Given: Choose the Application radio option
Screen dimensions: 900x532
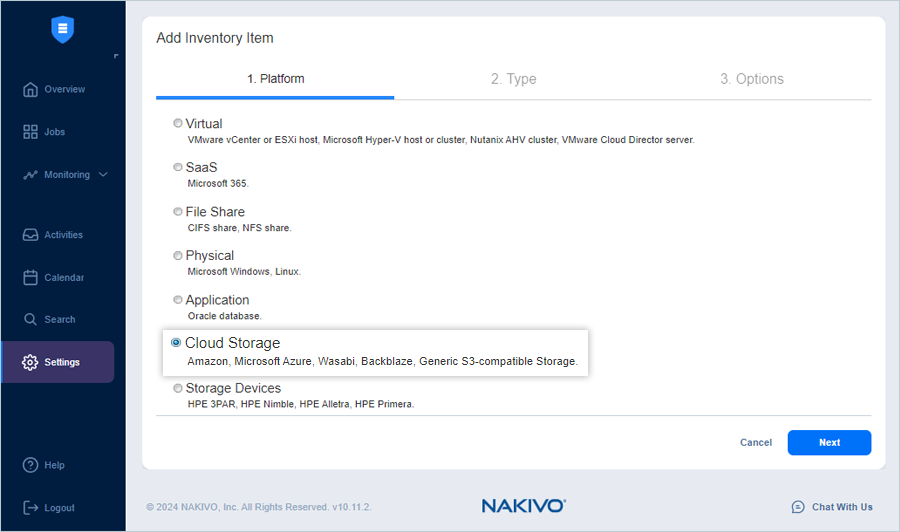Looking at the screenshot, I should click(x=178, y=300).
